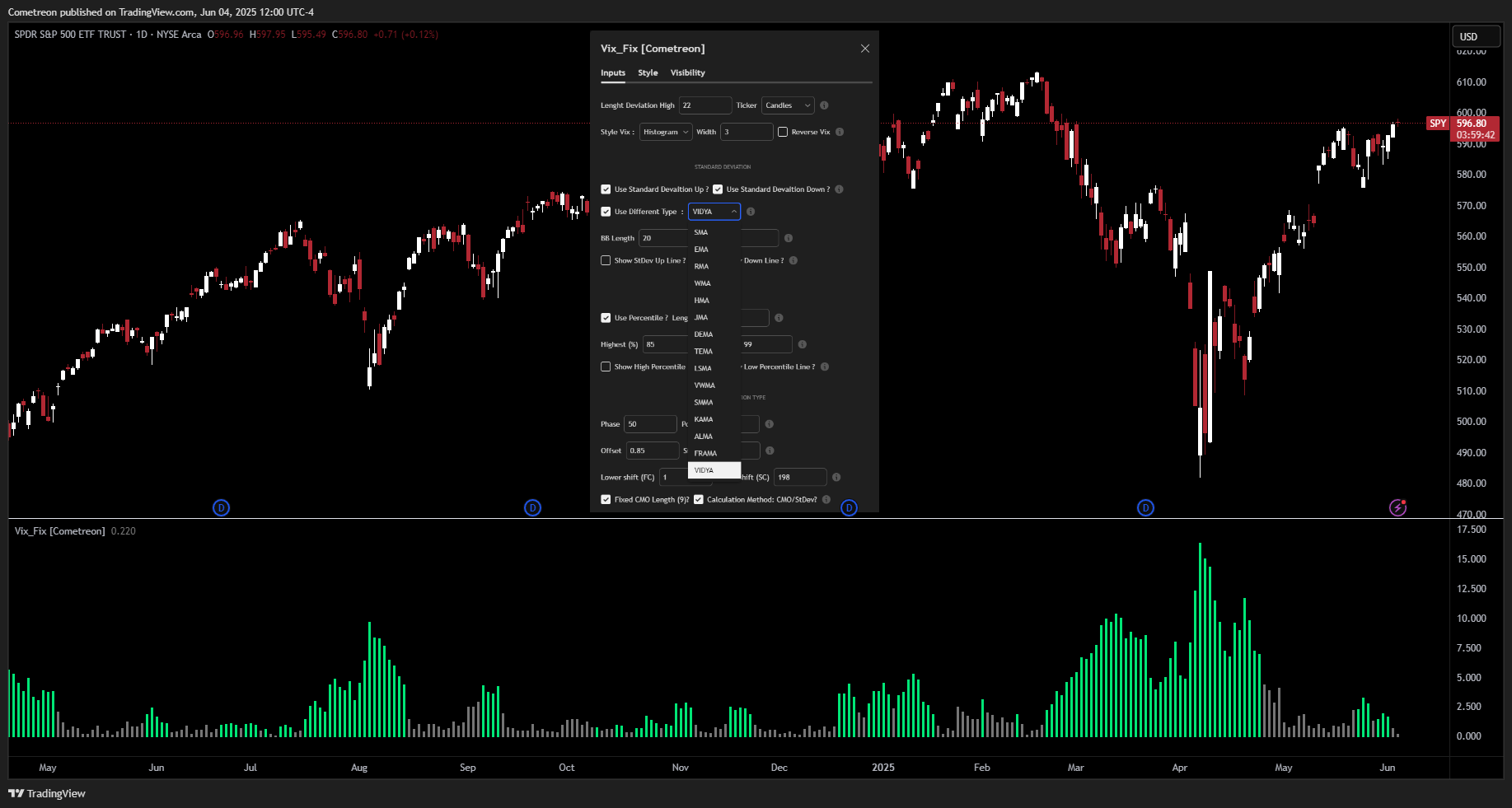The height and width of the screenshot is (808, 1512).
Task: Click the Vix_Fix [Cometreon] indicator legend
Action: click(60, 531)
